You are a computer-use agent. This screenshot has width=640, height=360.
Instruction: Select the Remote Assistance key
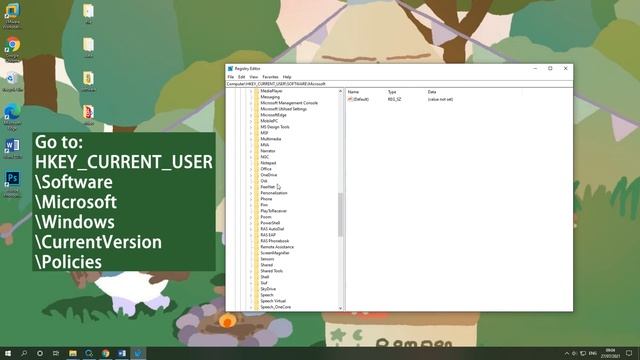click(x=277, y=247)
